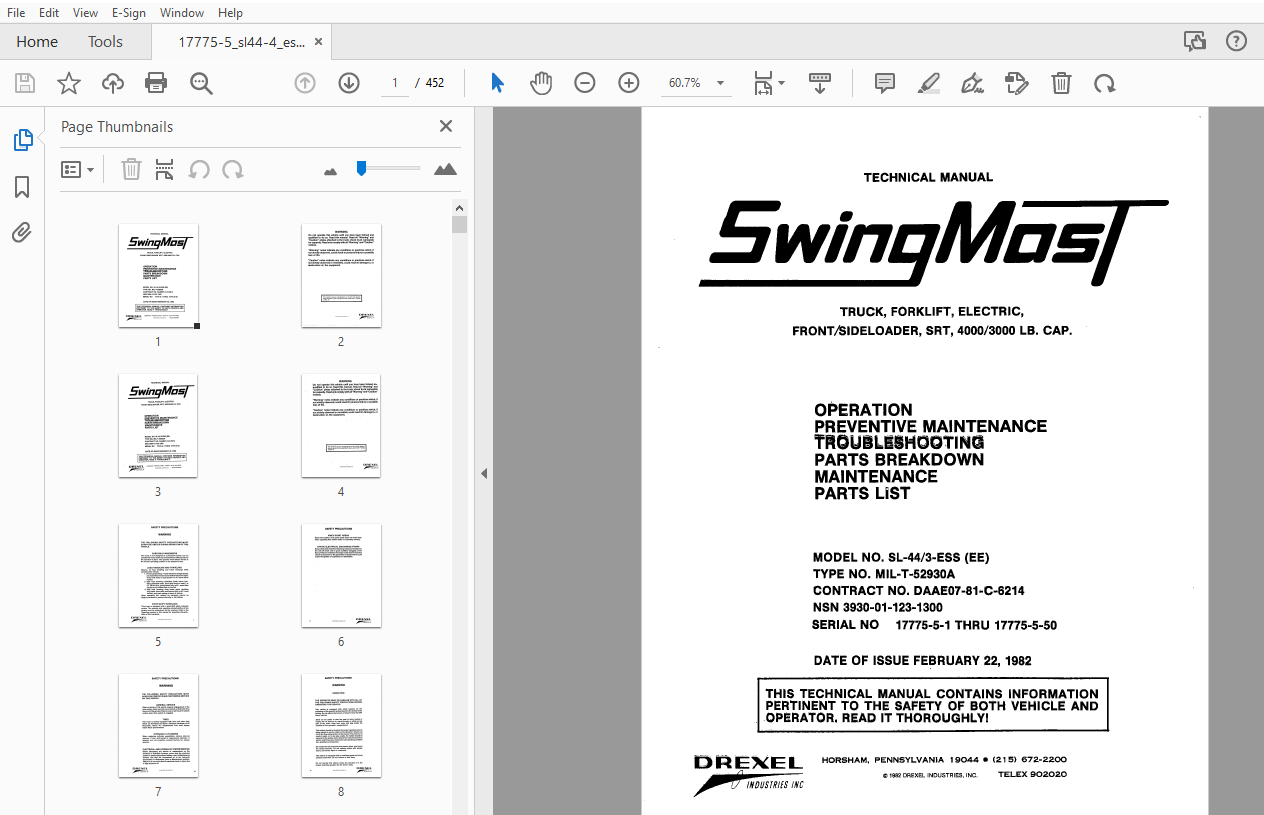Select page 1 thumbnail
Viewport: 1264px width, 815px height.
click(158, 275)
